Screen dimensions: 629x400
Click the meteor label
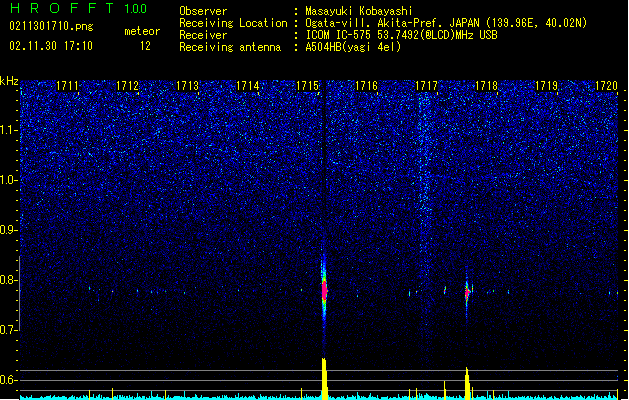[x=142, y=31]
